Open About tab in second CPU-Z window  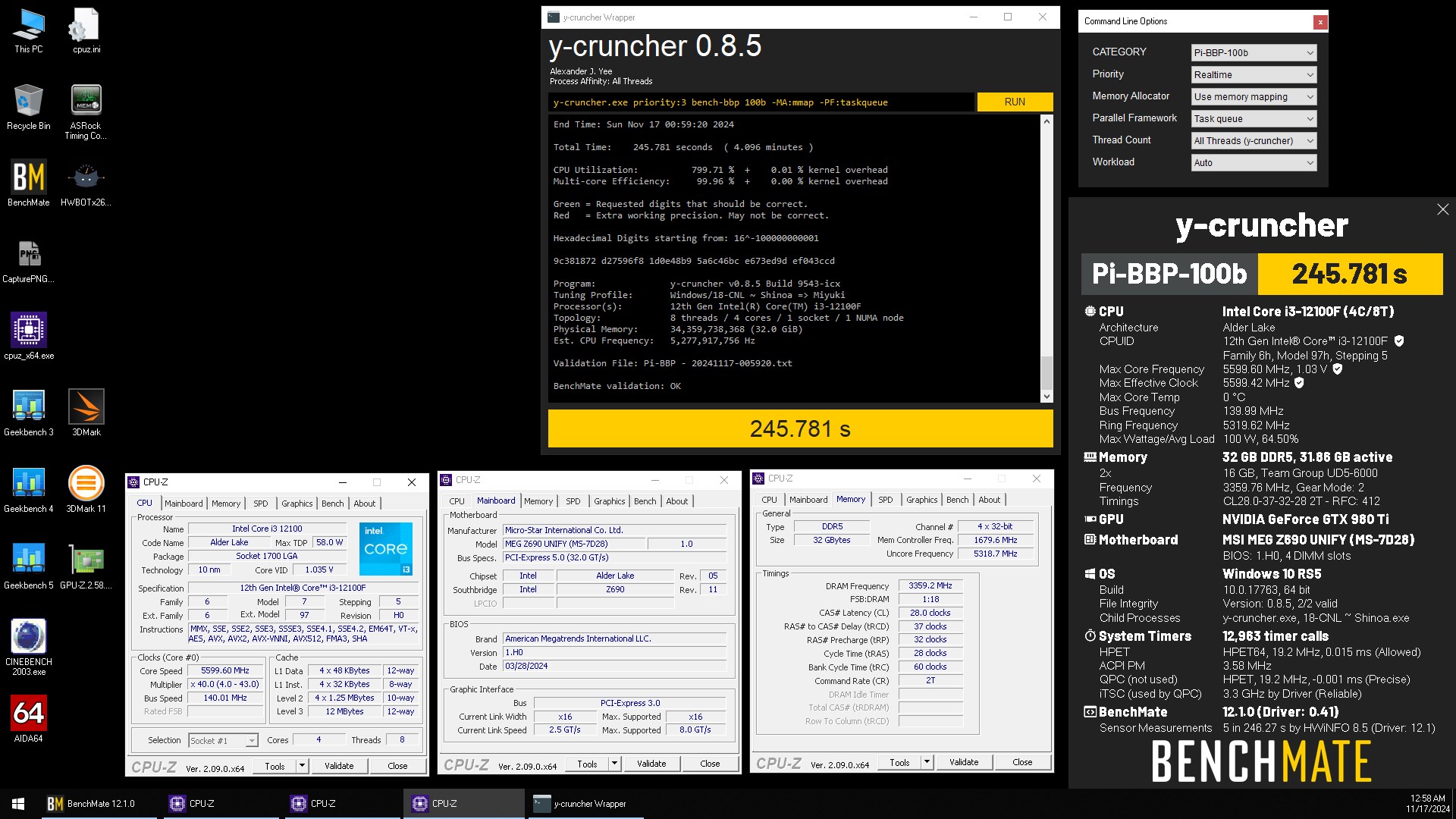pos(677,501)
